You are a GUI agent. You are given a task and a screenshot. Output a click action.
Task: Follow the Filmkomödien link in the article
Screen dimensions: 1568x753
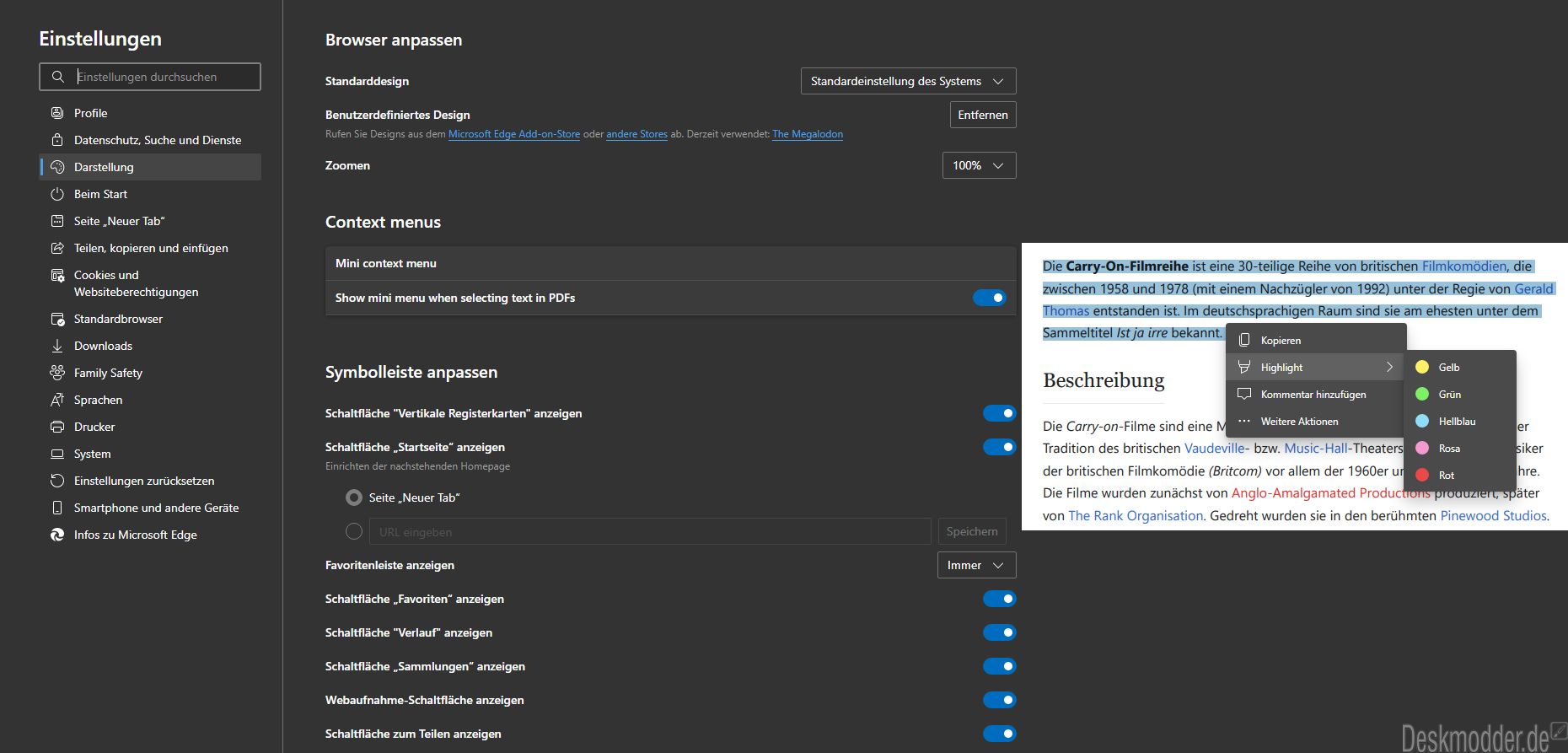pyautogui.click(x=1464, y=266)
